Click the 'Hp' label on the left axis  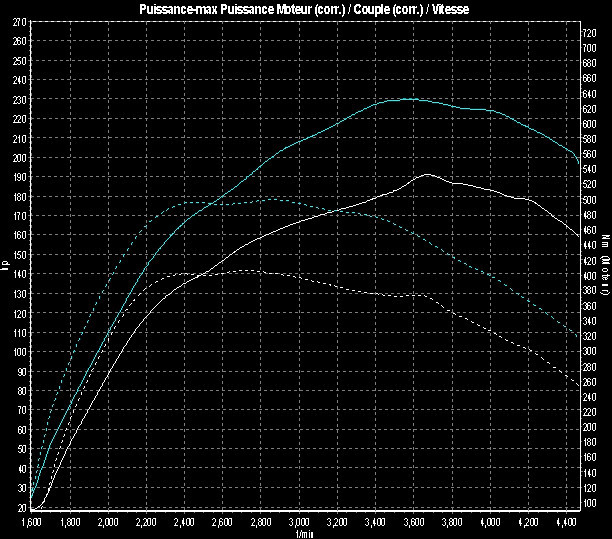point(5,266)
